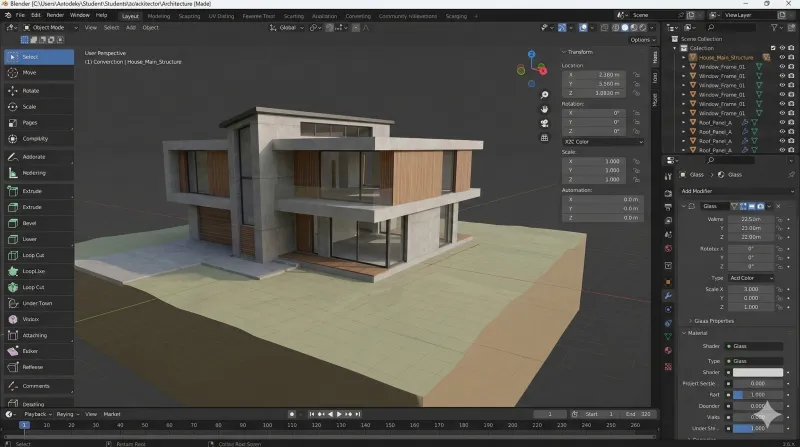Adjust the Rort slider
This screenshot has height=447, width=800.
[x=758, y=395]
